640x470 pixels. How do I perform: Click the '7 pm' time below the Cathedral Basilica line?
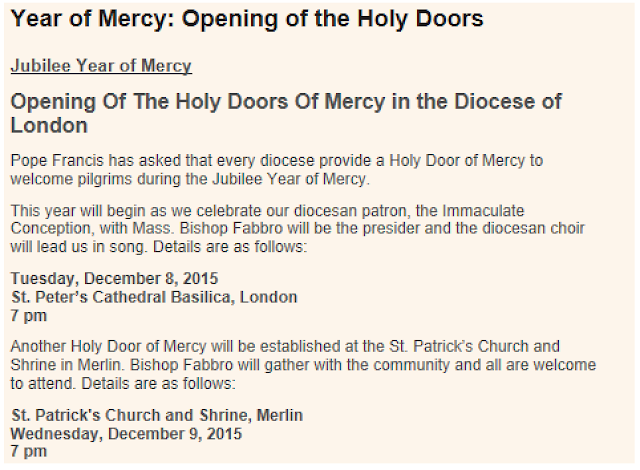(29, 316)
